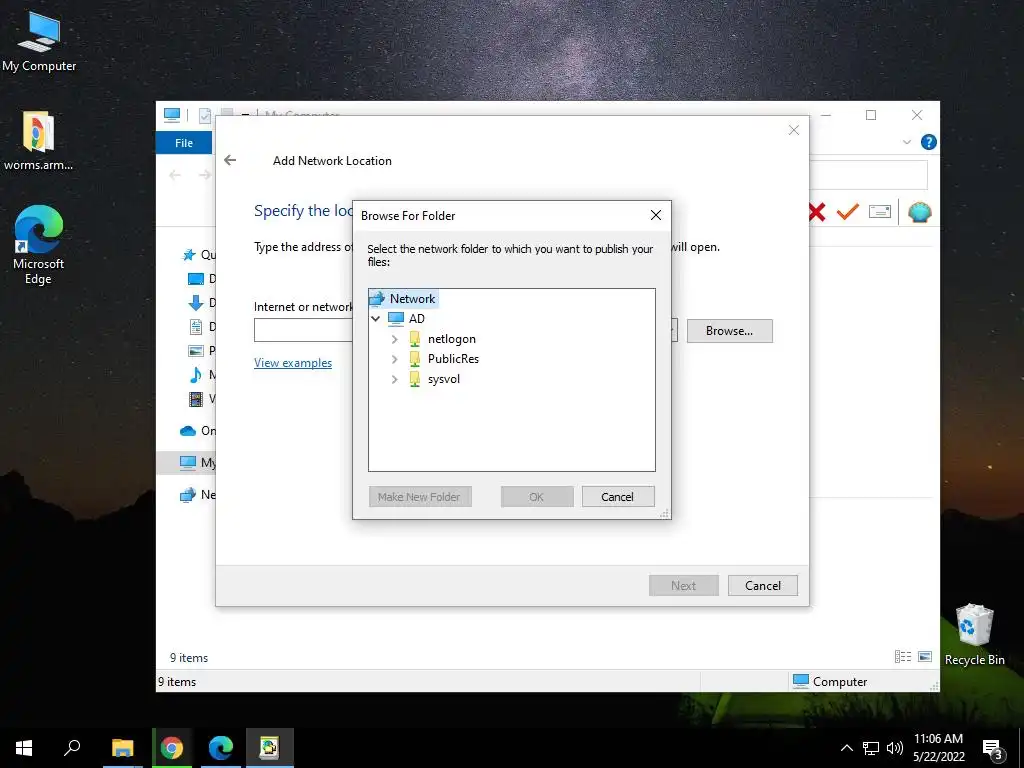1024x768 pixels.
Task: Click the blue shell icon in Explorer toolbar
Action: [919, 212]
